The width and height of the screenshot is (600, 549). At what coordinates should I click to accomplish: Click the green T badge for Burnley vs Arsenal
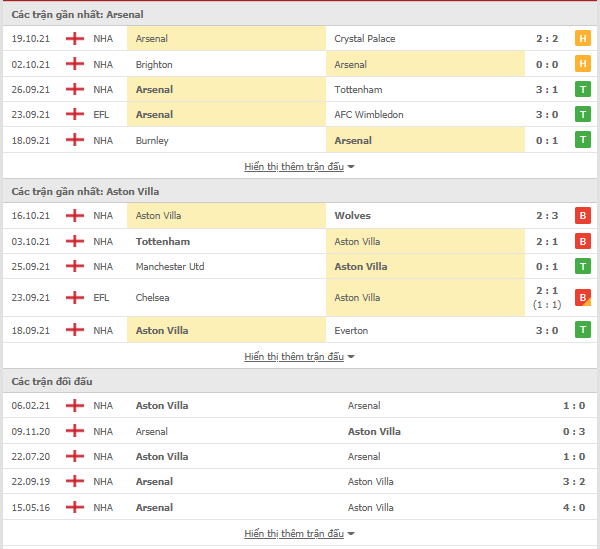click(x=582, y=140)
